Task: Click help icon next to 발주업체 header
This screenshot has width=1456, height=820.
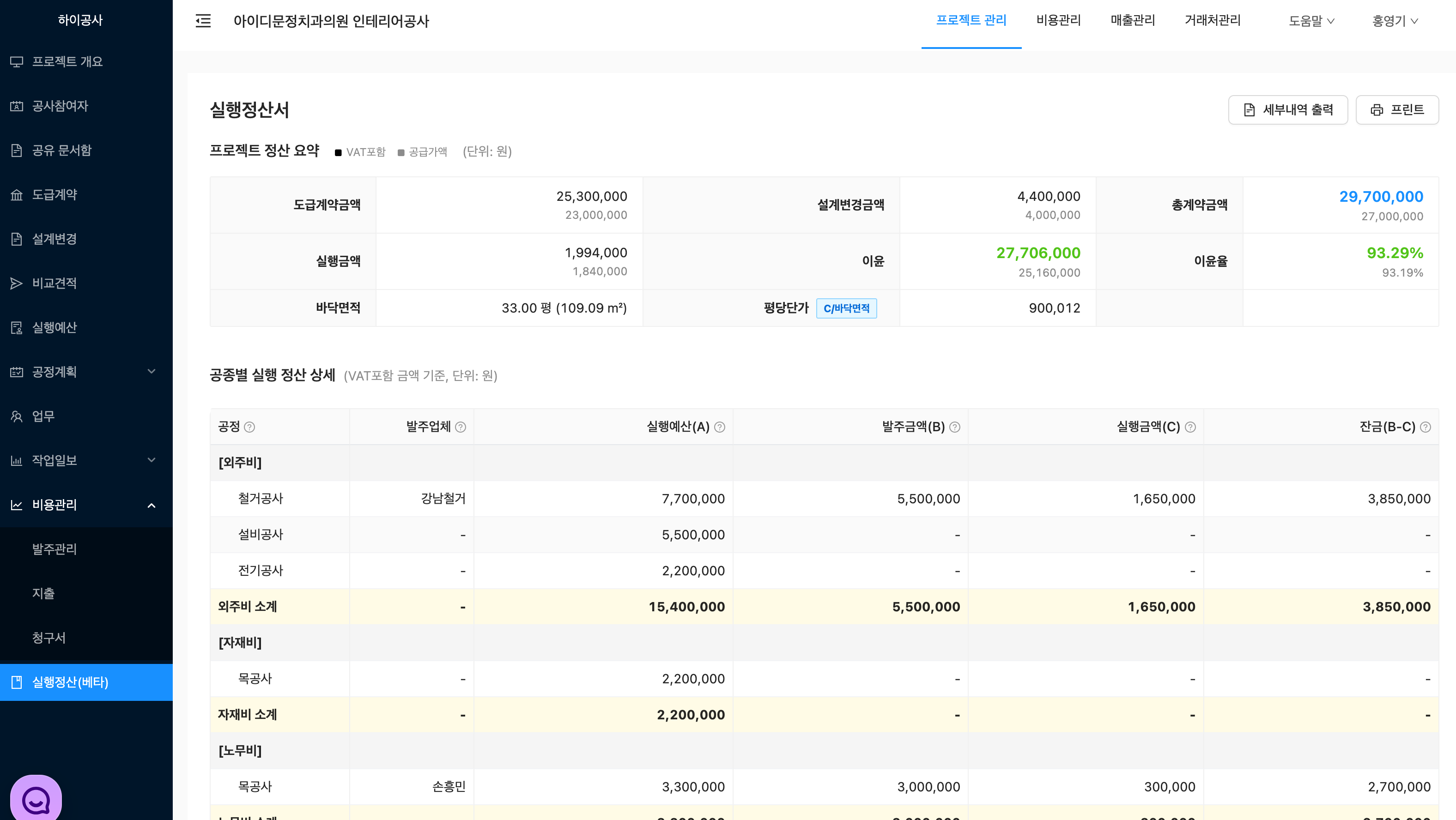Action: pos(461,427)
